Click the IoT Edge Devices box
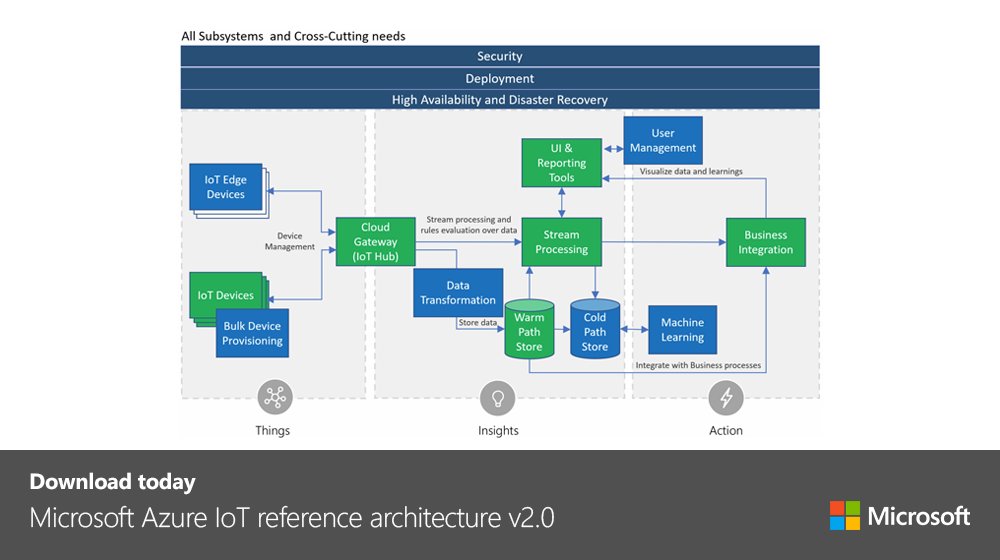 [226, 187]
